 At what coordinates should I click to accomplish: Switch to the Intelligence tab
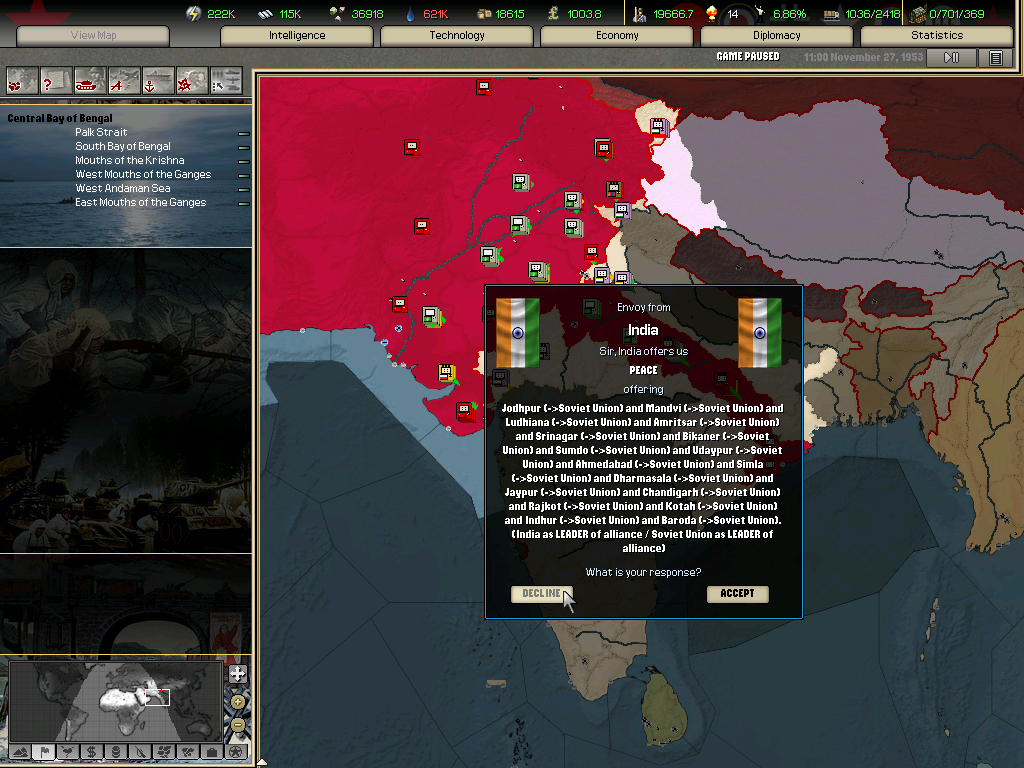click(x=297, y=36)
